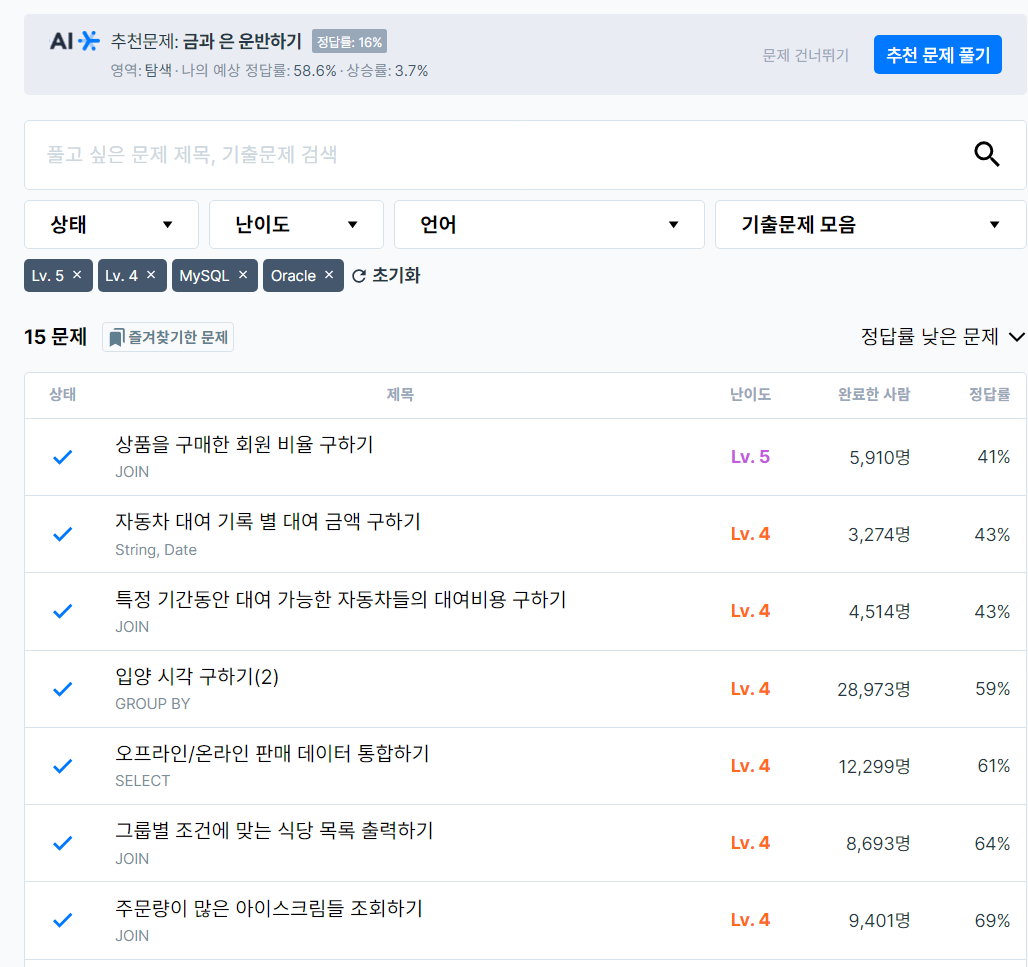Click the 초기화 reset text
The height and width of the screenshot is (967, 1028).
point(396,275)
